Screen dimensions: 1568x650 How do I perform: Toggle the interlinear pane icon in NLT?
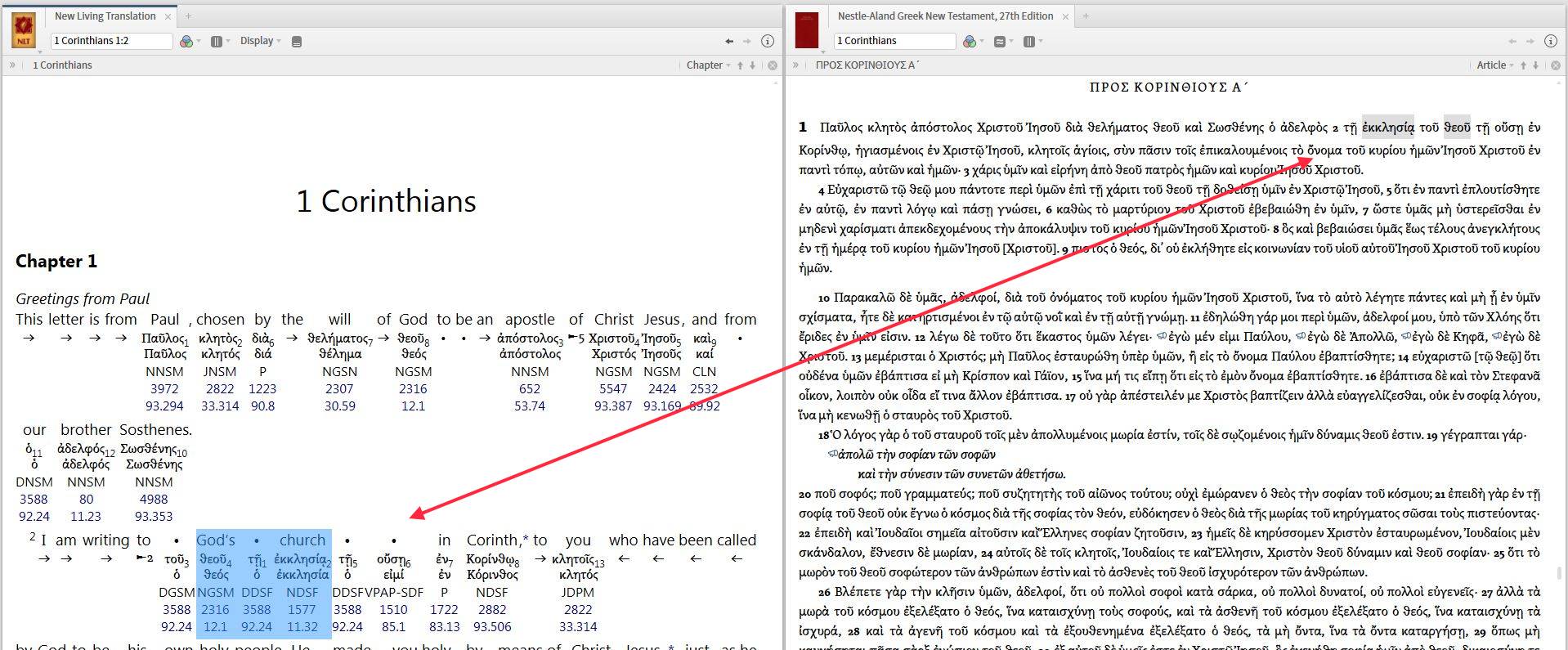tap(297, 41)
